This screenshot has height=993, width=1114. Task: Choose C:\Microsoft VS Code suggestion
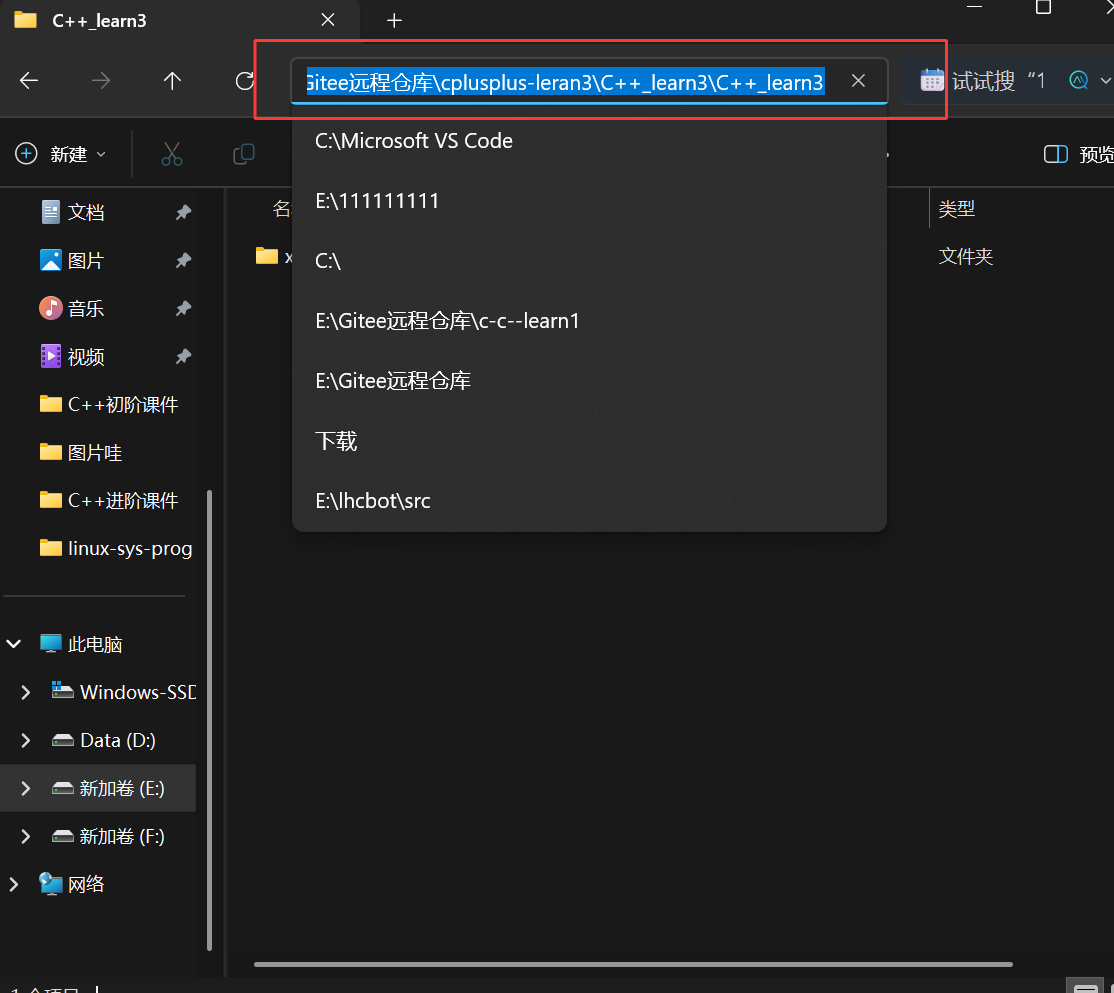click(589, 141)
